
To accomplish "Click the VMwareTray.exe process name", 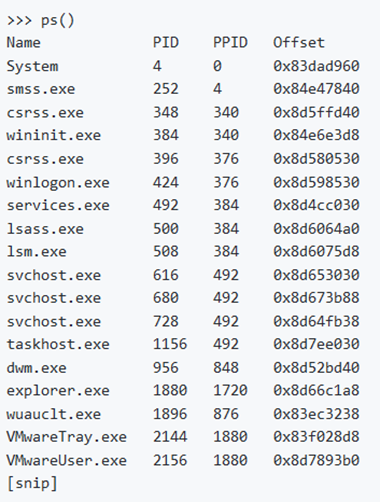I will click(x=67, y=437).
